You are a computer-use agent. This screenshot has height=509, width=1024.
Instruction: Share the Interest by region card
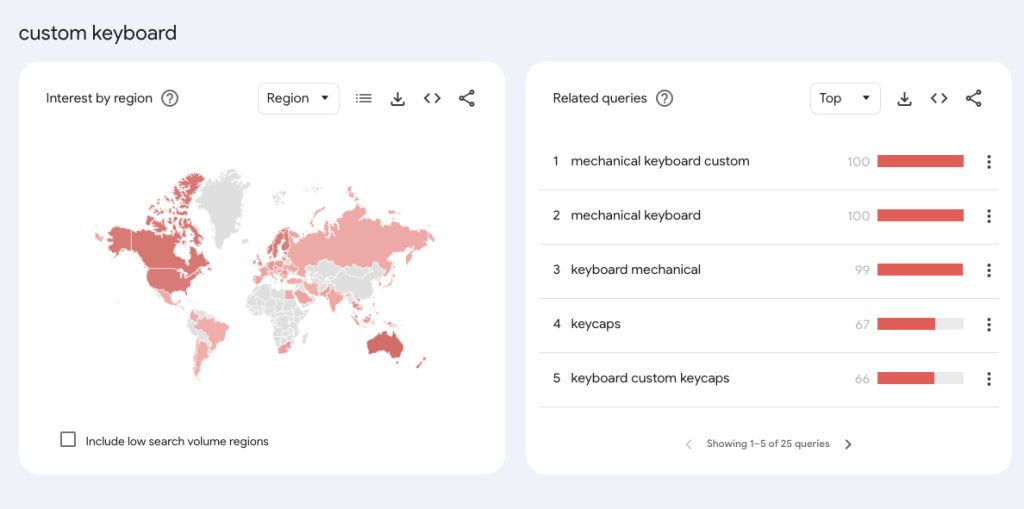tap(466, 99)
